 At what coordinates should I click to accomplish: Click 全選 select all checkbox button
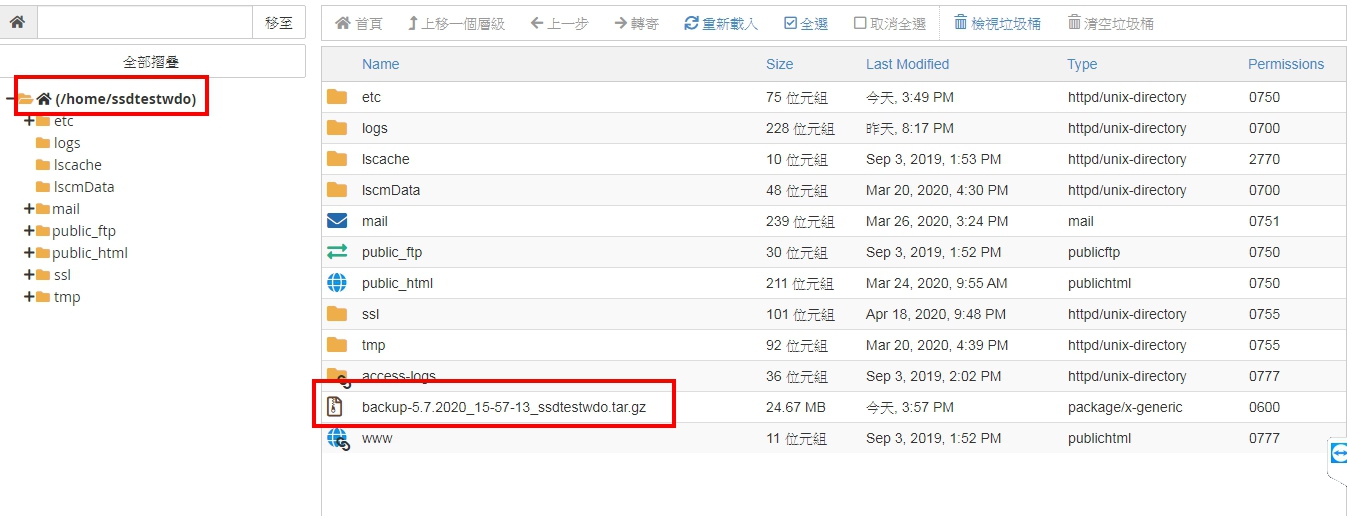(806, 23)
